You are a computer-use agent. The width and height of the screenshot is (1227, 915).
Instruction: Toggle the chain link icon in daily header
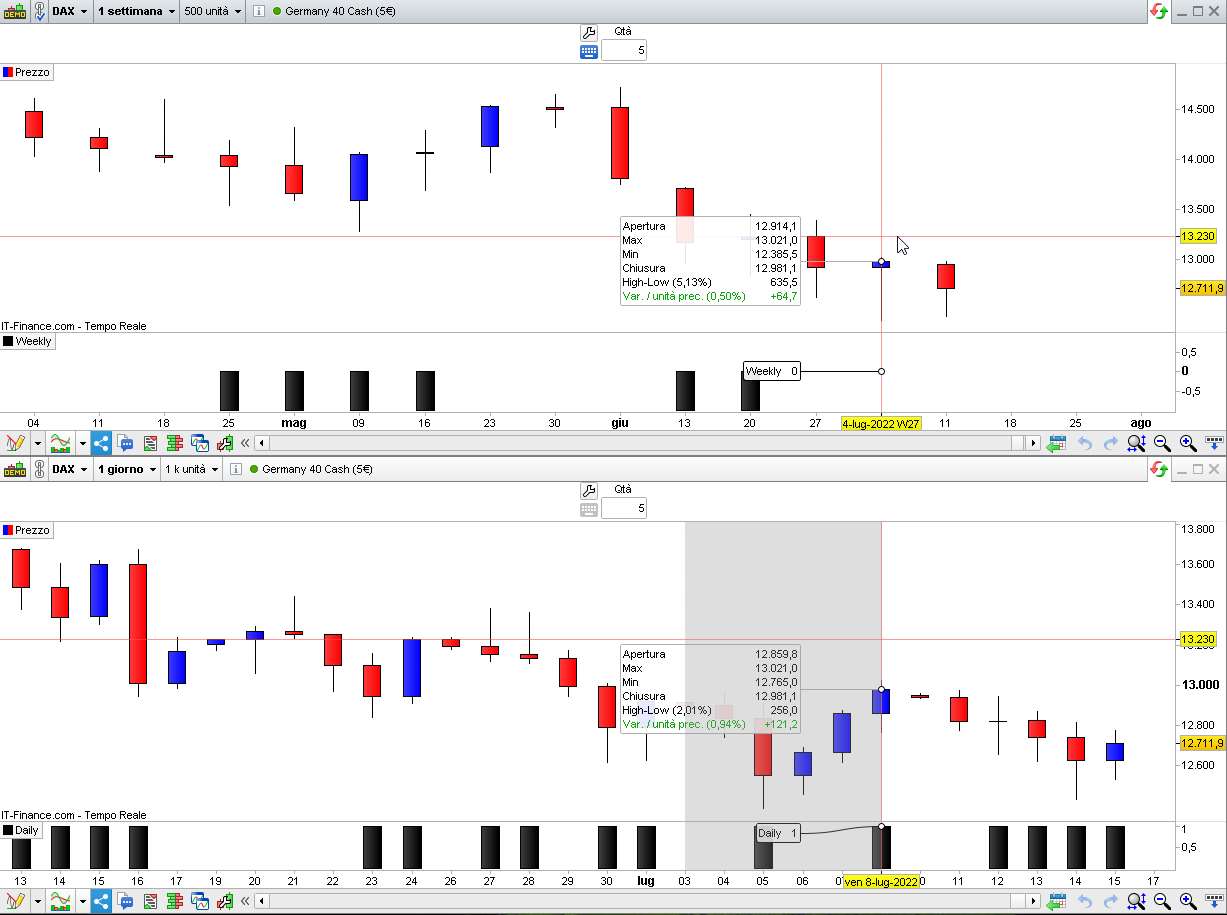coord(38,469)
